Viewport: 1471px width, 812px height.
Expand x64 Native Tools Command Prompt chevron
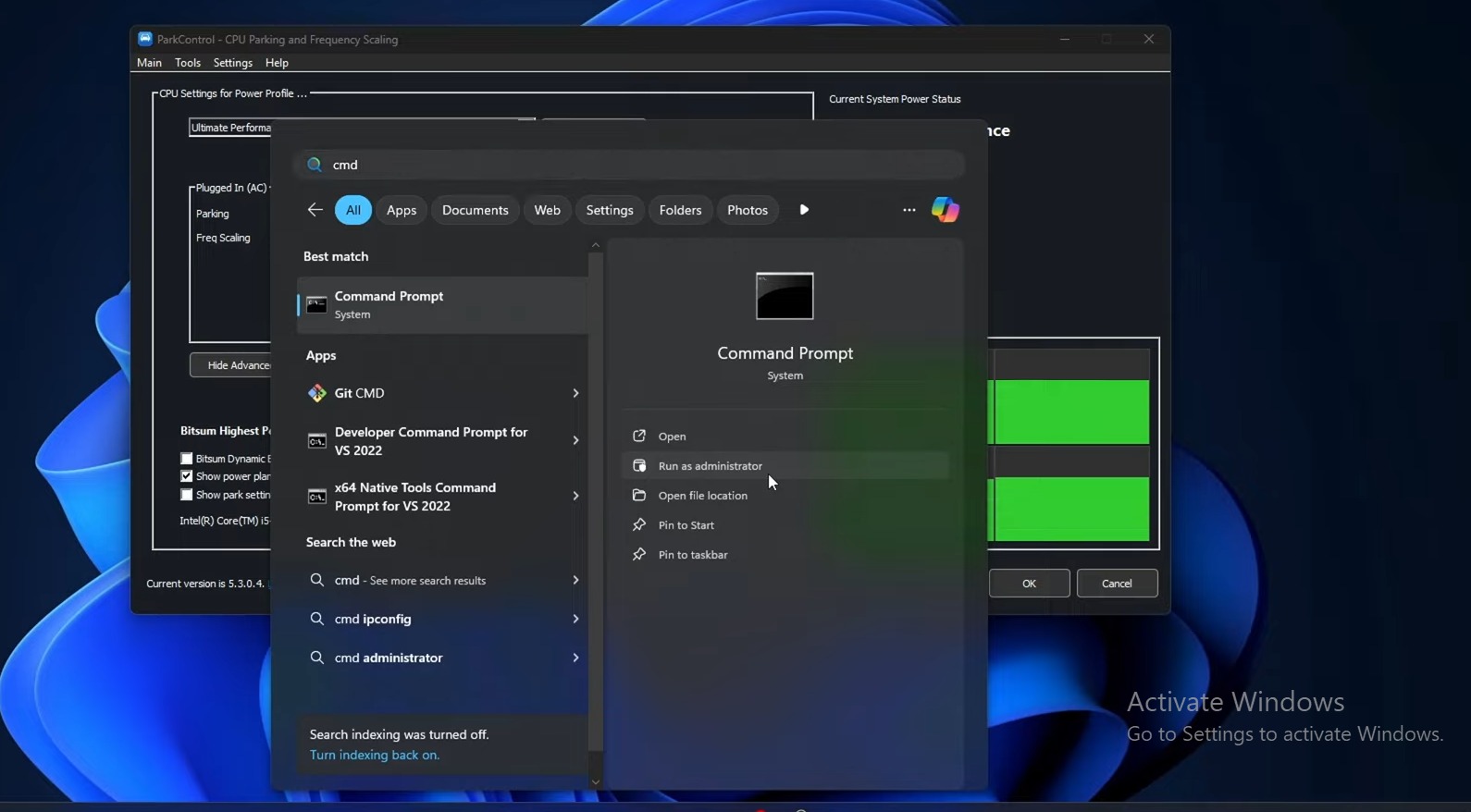tap(575, 497)
